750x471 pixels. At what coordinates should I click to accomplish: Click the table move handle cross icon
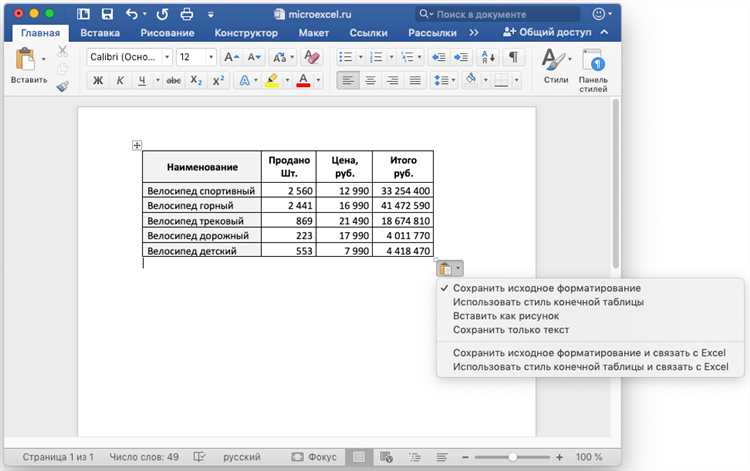[x=137, y=145]
